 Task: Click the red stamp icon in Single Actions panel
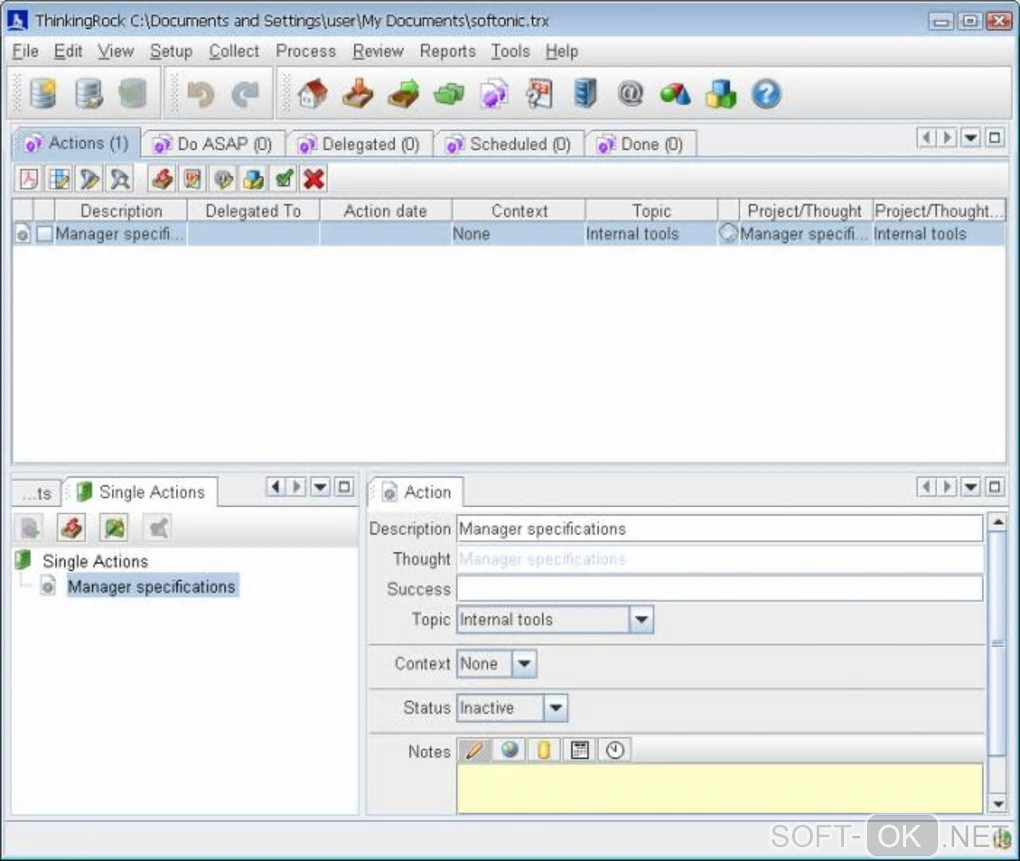click(x=72, y=527)
